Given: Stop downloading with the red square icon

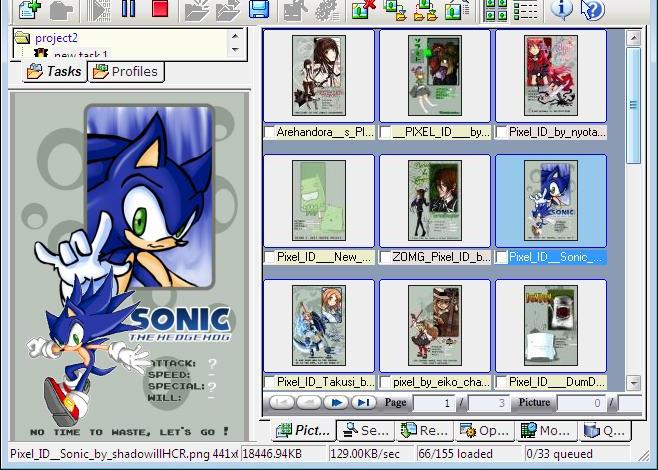Looking at the screenshot, I should [160, 8].
